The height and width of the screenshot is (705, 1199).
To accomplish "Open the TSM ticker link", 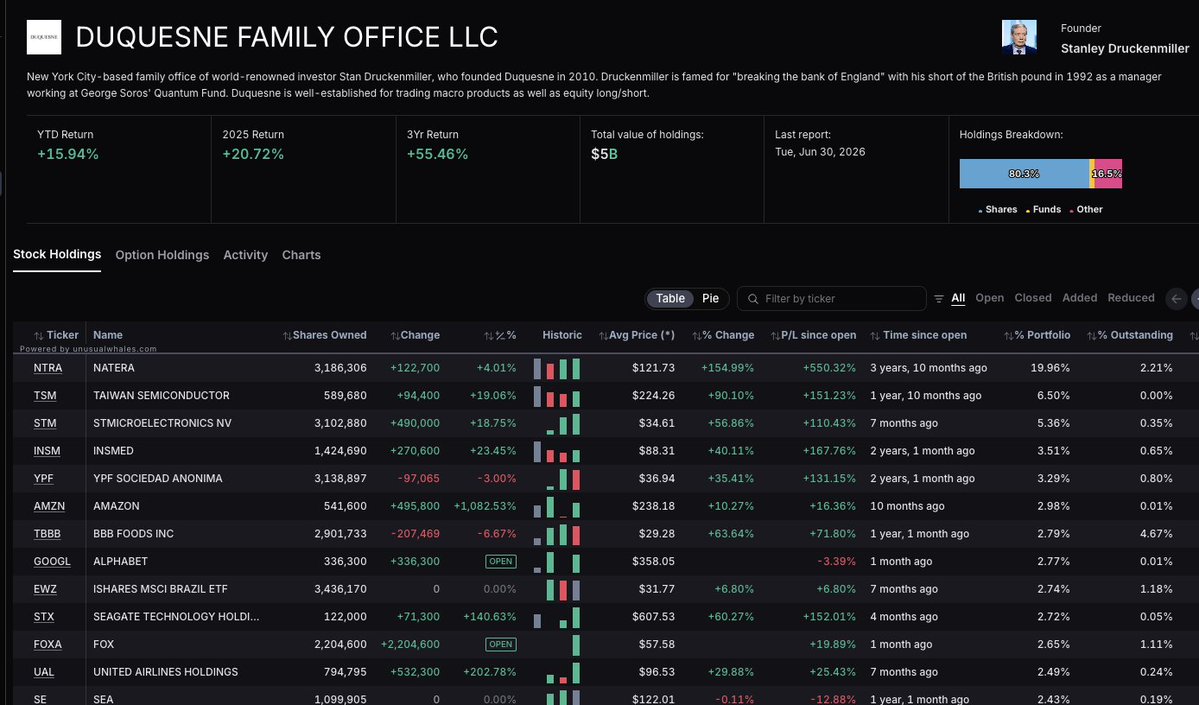I will (44, 396).
